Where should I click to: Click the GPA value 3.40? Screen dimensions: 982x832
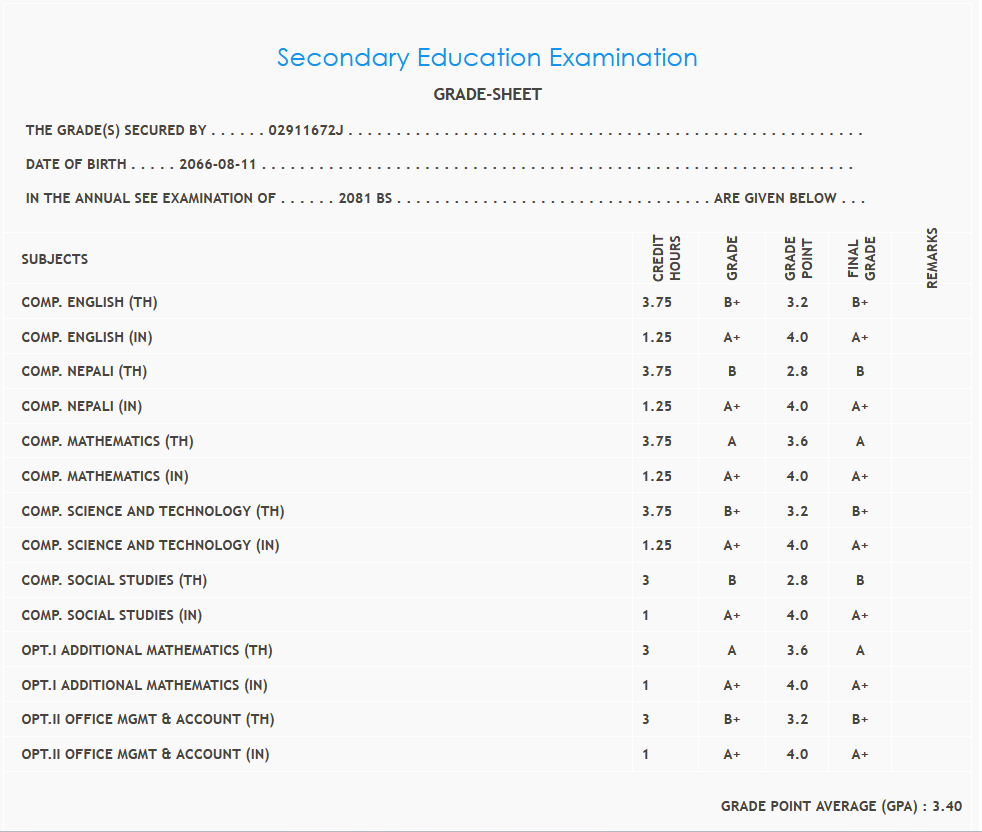(x=947, y=806)
